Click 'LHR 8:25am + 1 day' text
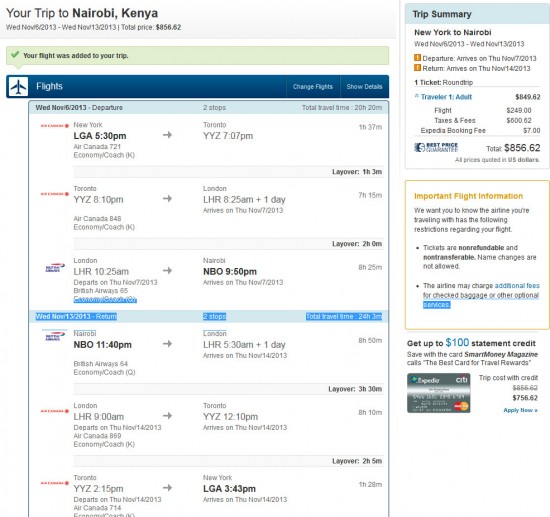The image size is (550, 517). pyautogui.click(x=244, y=200)
